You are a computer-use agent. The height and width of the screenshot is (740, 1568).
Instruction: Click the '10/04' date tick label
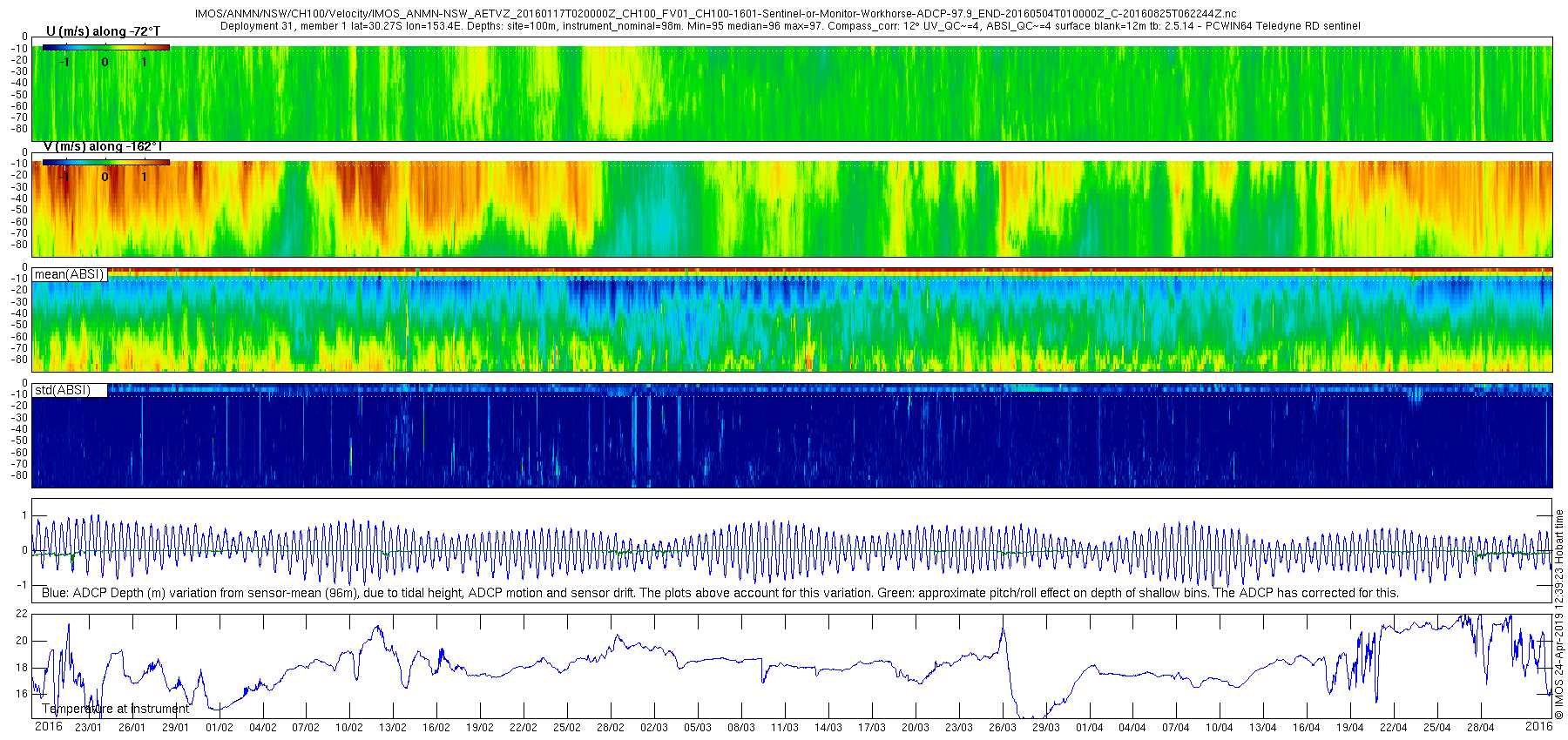pyautogui.click(x=1220, y=728)
